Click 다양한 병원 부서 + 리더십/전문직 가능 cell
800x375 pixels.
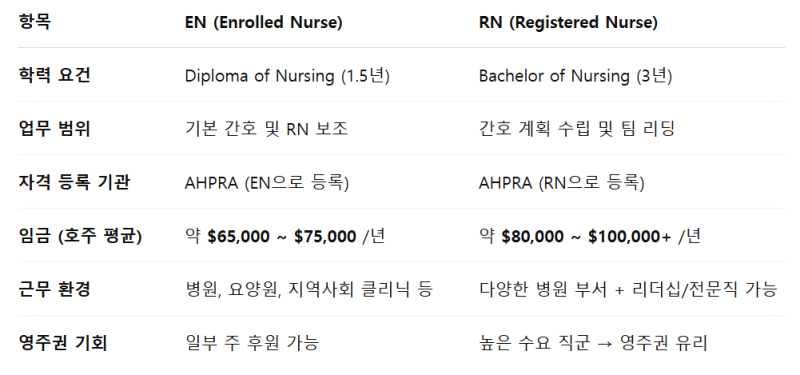628,289
